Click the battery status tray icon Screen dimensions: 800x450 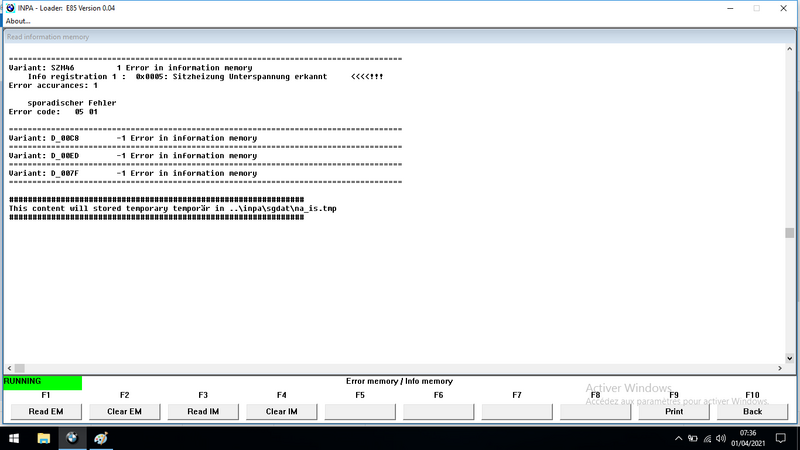pyautogui.click(x=692, y=438)
